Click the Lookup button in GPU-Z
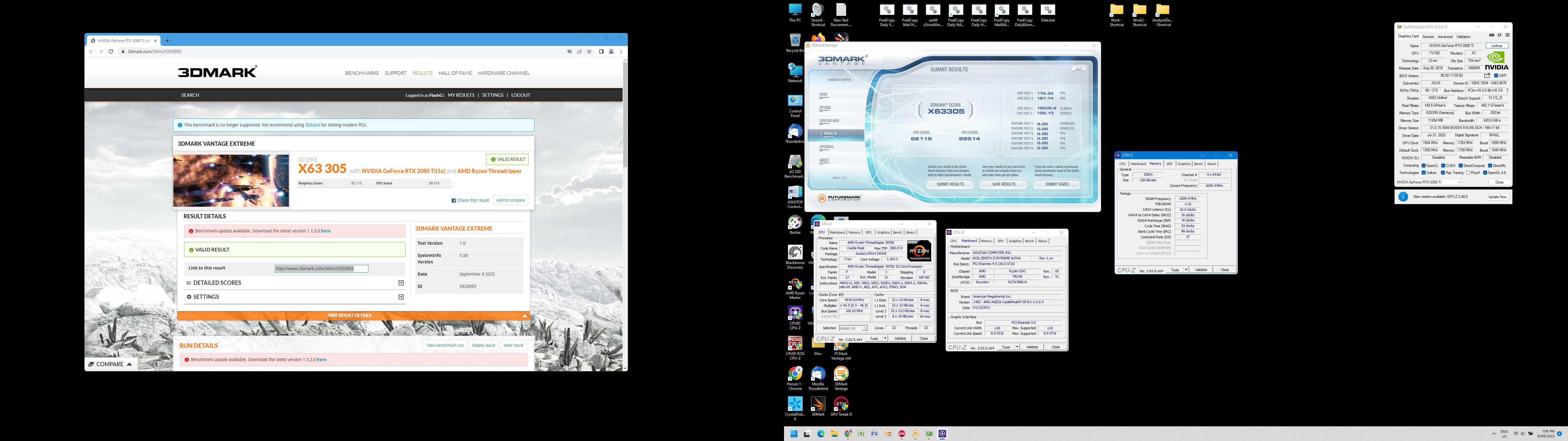Image resolution: width=1568 pixels, height=441 pixels. click(1497, 46)
